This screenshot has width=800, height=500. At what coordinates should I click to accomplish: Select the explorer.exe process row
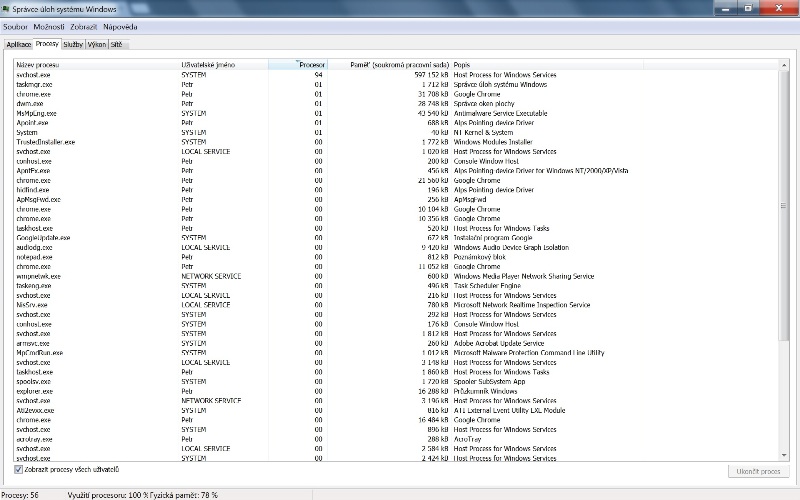click(34, 391)
